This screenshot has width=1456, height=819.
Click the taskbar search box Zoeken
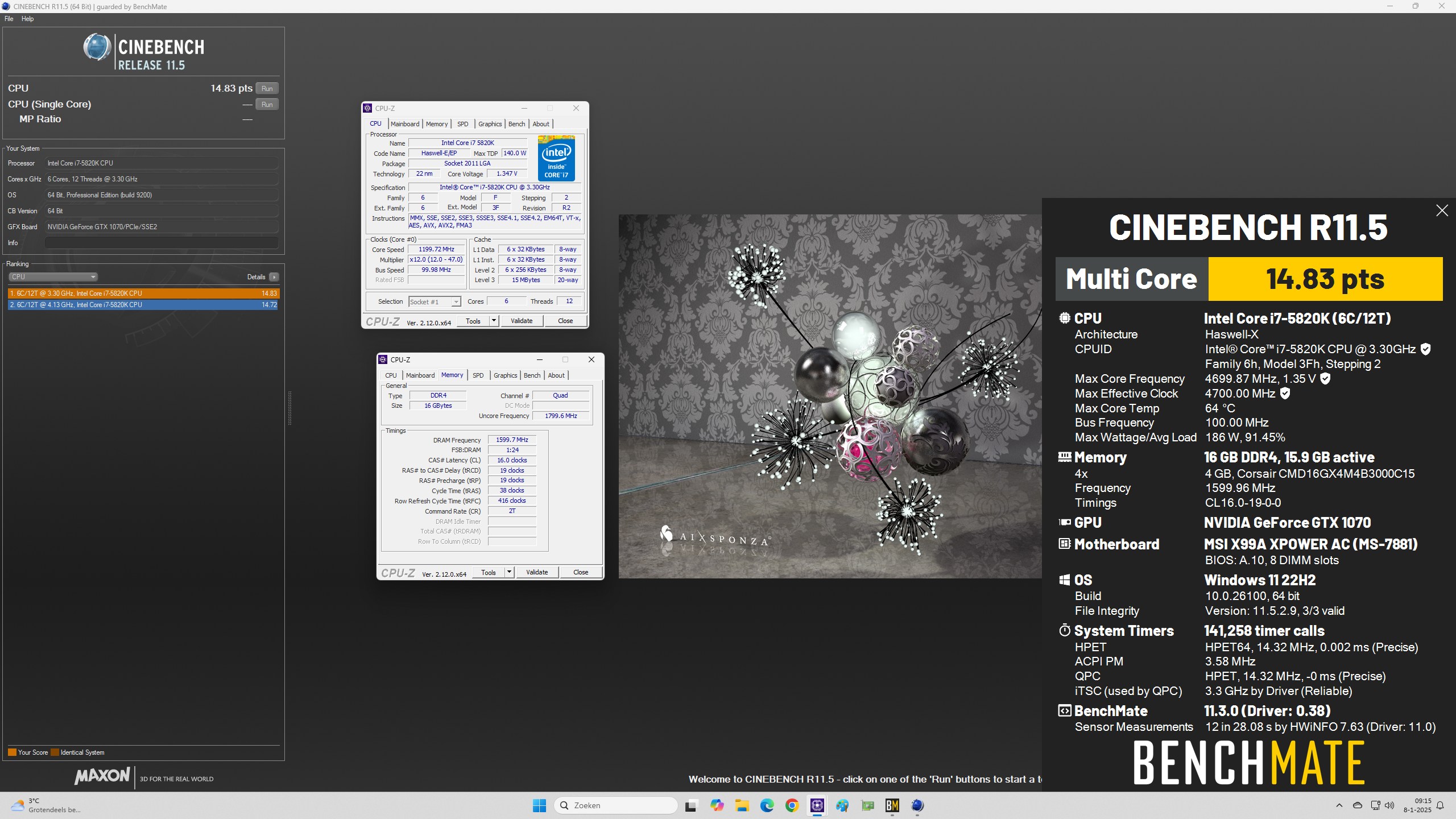[616, 805]
